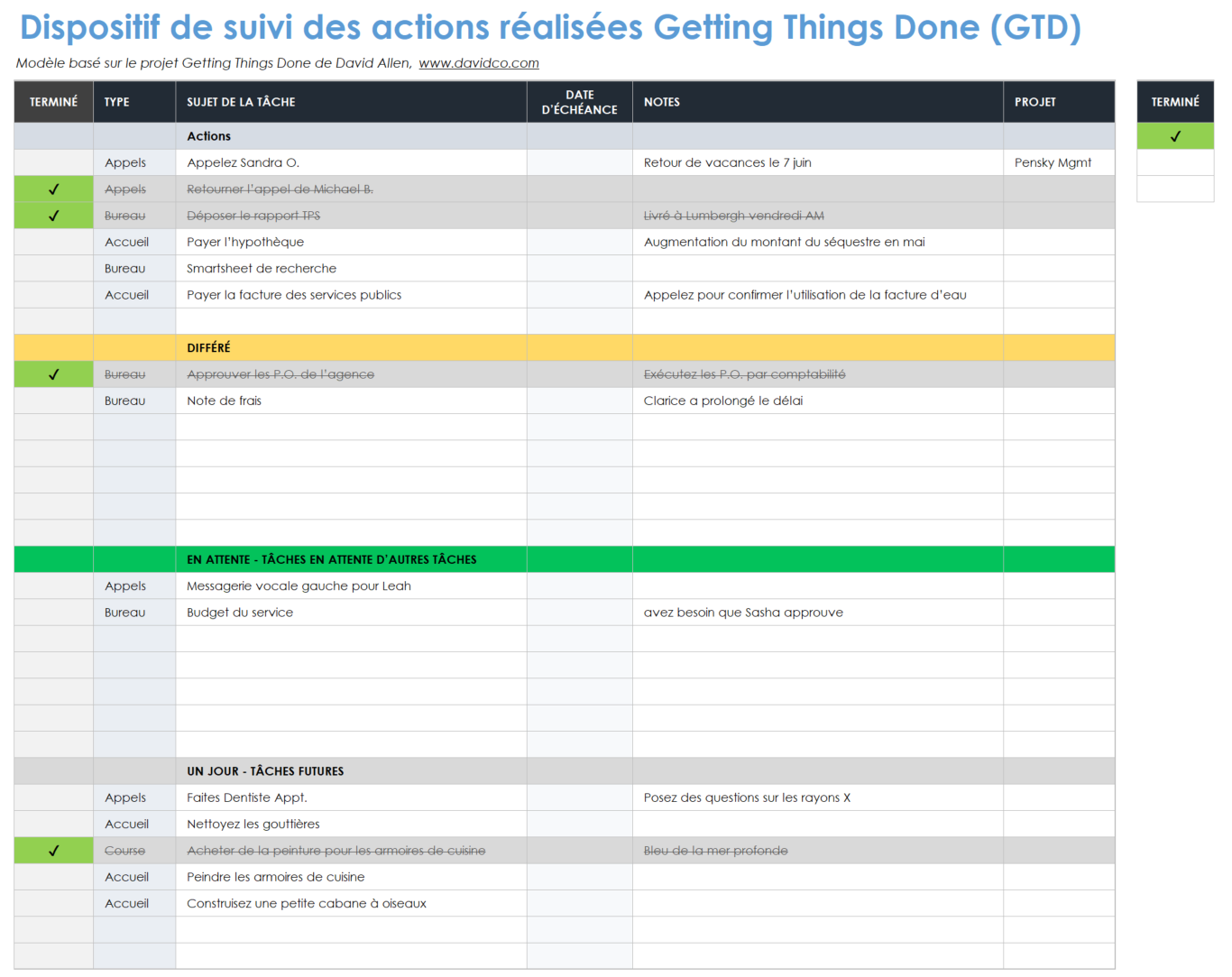Image resolution: width=1232 pixels, height=977 pixels.
Task: Select the green checkmark in side Terminé list
Action: [1175, 136]
